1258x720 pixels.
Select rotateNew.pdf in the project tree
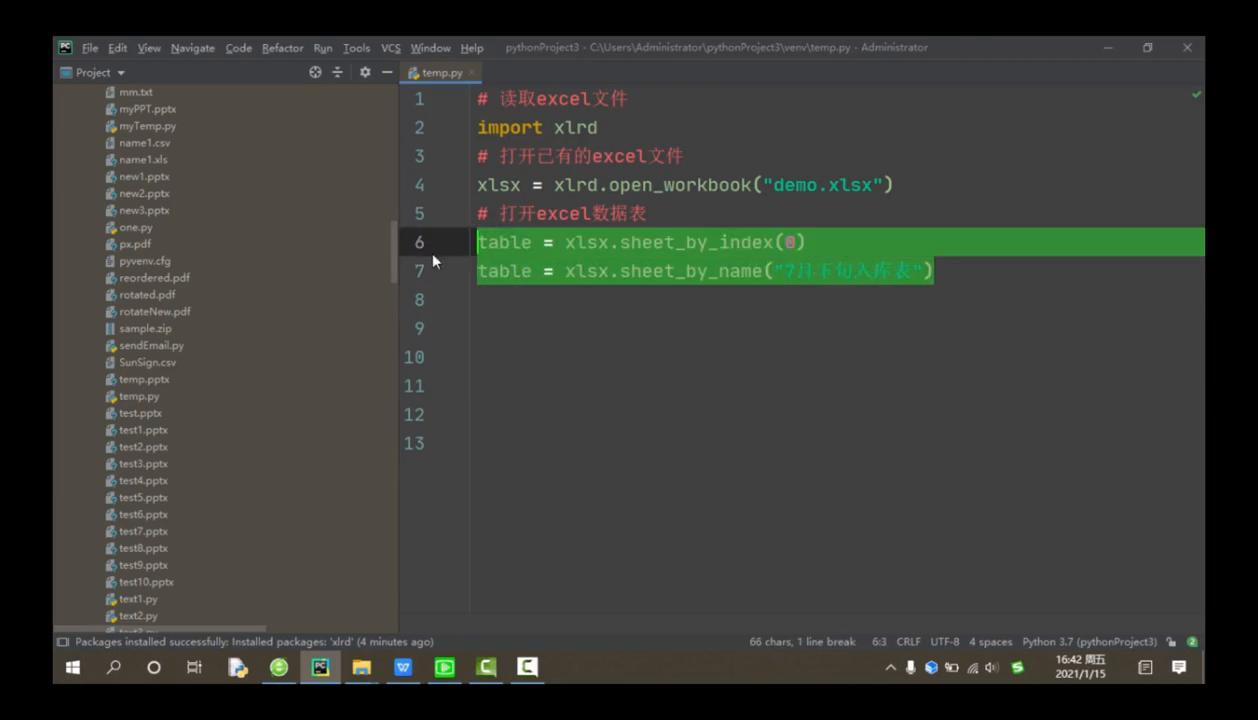[154, 311]
